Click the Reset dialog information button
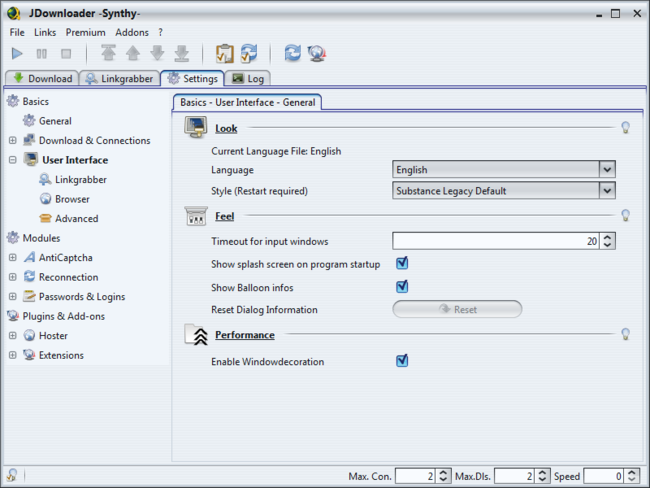The width and height of the screenshot is (650, 488). [457, 309]
